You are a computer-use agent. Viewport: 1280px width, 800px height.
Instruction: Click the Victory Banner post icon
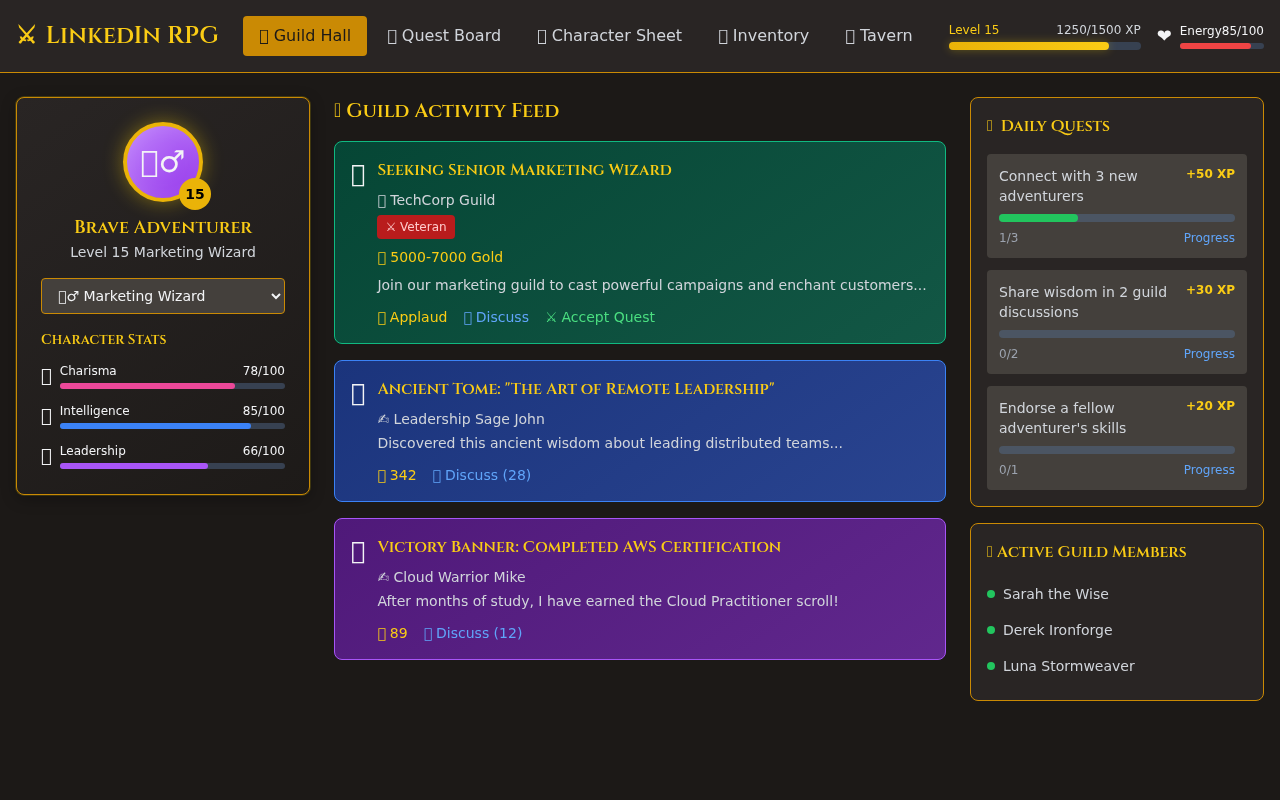click(358, 552)
